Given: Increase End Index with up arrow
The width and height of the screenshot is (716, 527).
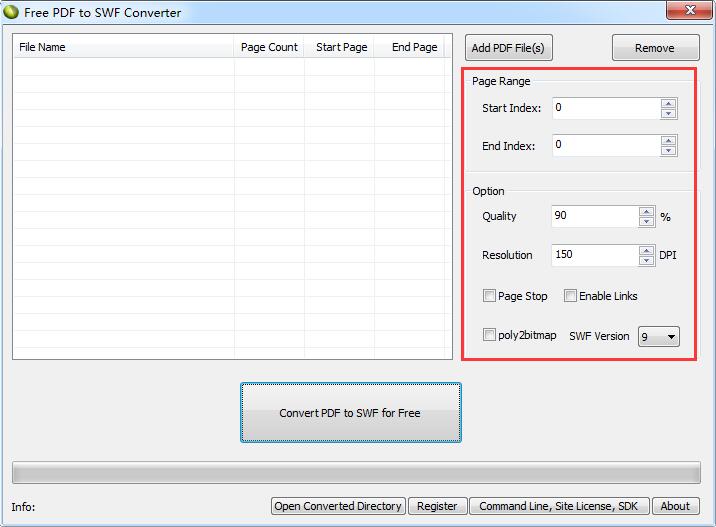Looking at the screenshot, I should 668,141.
